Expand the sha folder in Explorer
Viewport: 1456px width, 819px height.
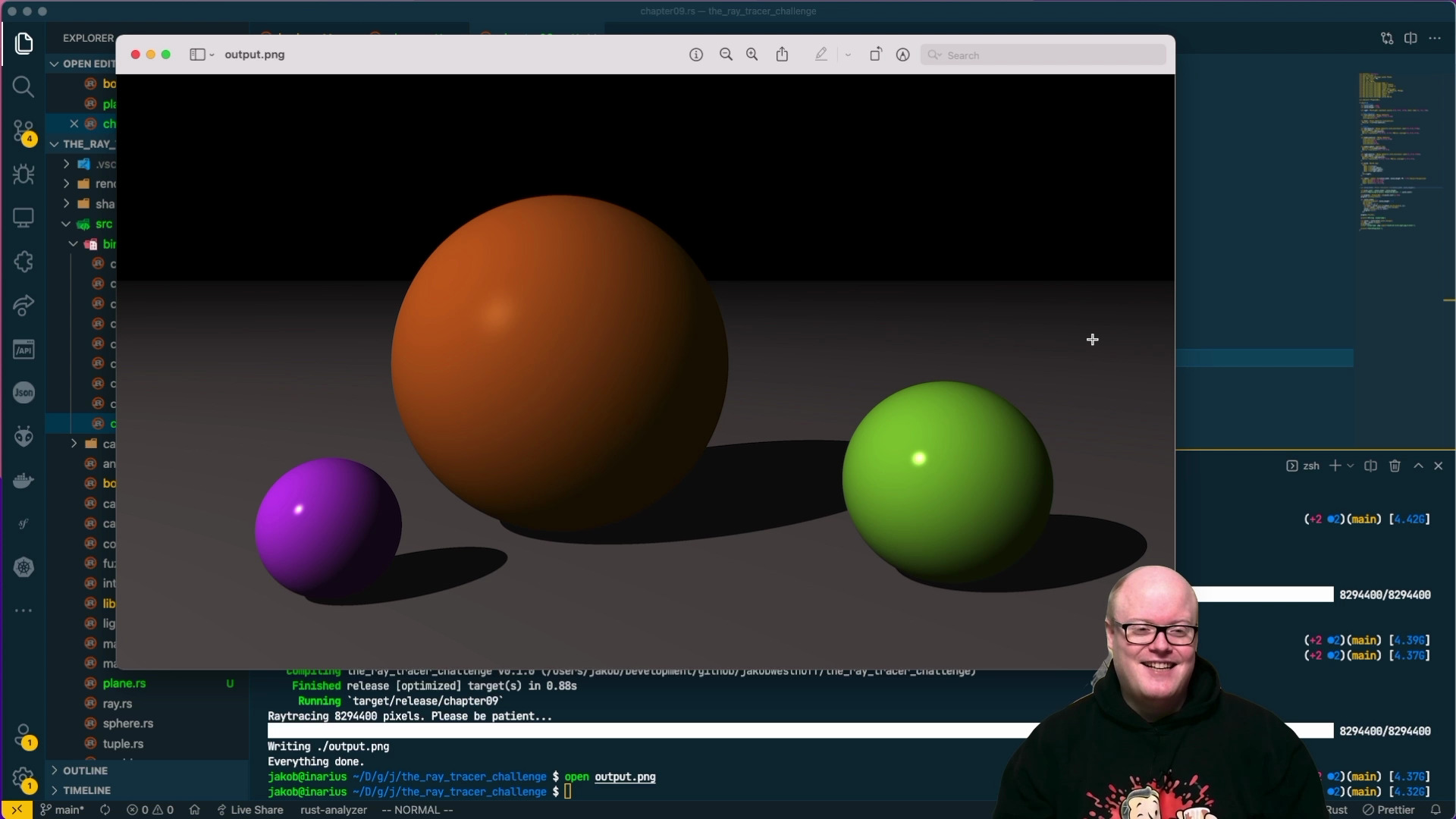[x=66, y=204]
